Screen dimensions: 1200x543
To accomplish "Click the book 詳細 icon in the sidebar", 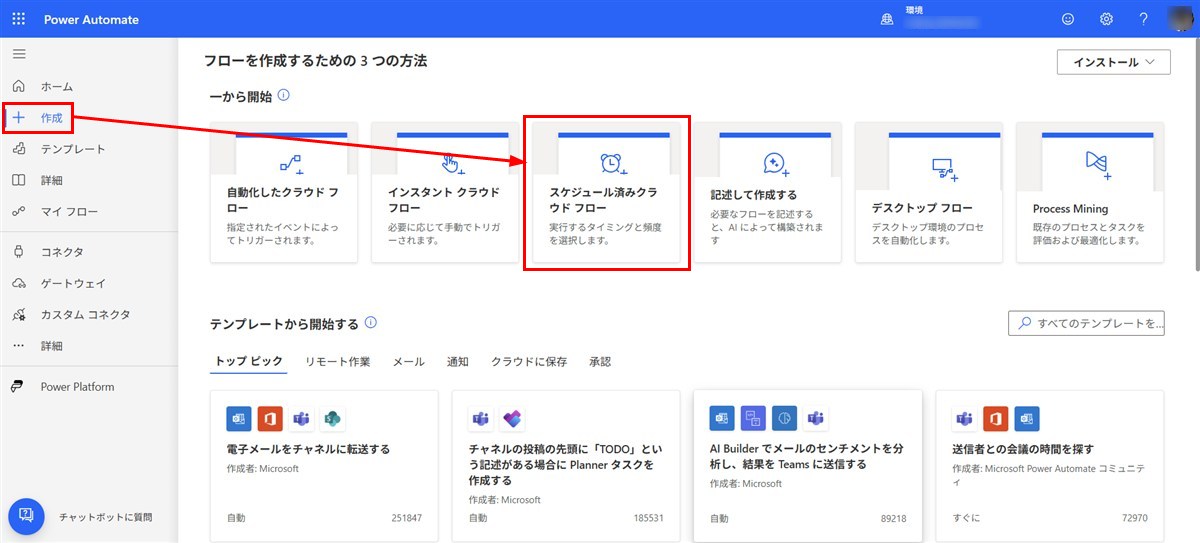I will (x=19, y=180).
